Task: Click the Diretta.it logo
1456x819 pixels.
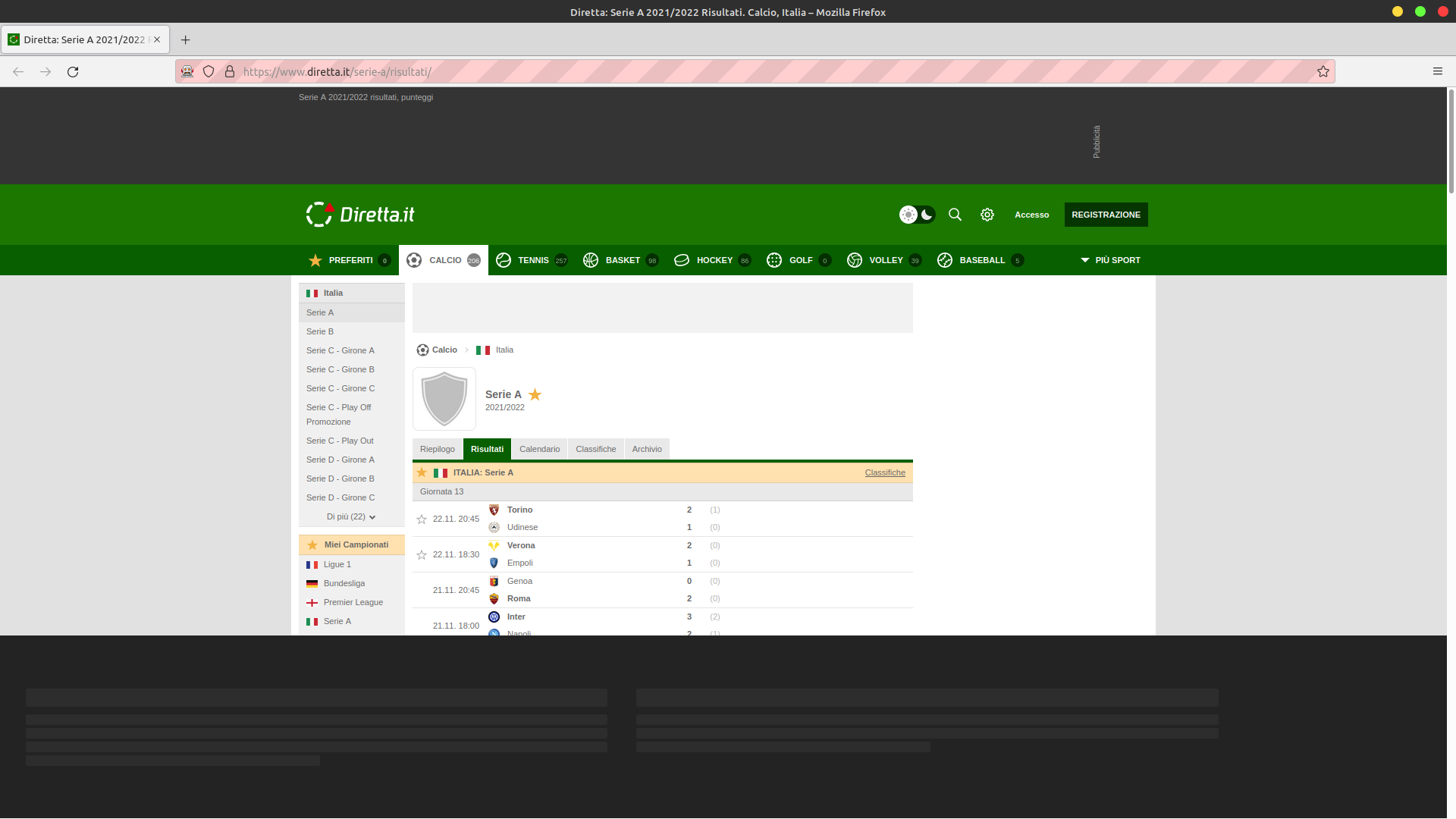Action: tap(360, 215)
